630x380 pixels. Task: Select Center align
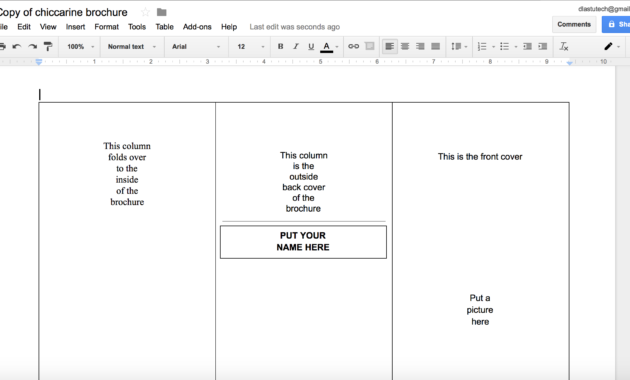pos(405,47)
